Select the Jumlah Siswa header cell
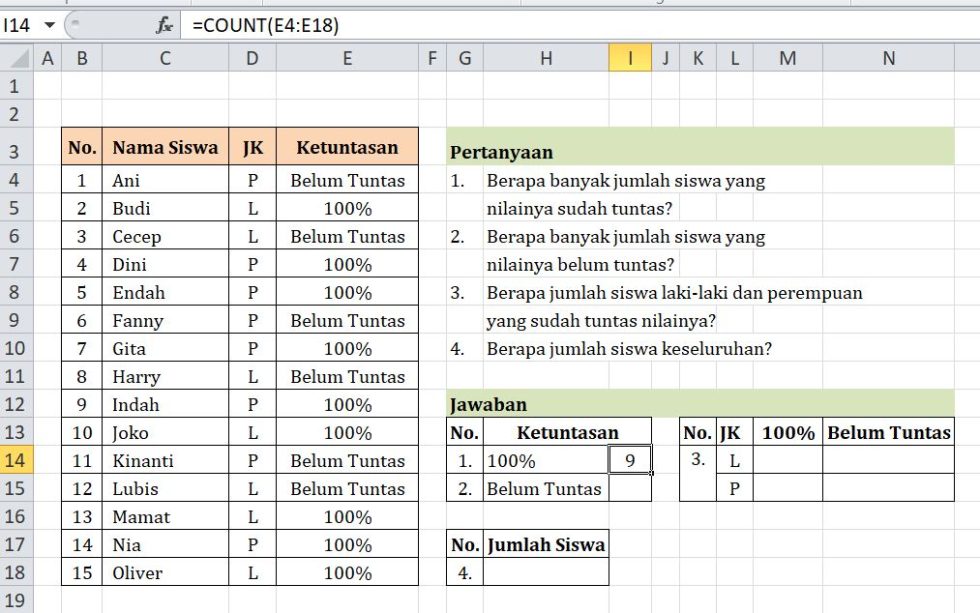This screenshot has height=613, width=980. coord(546,545)
